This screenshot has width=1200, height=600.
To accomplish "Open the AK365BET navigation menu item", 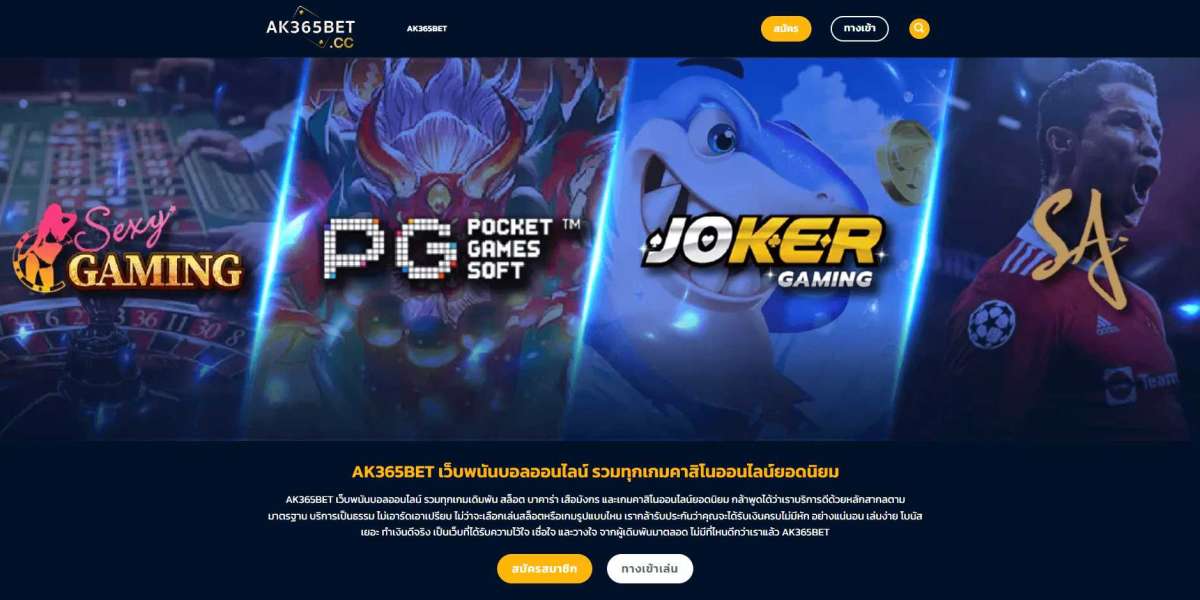I will click(x=427, y=29).
